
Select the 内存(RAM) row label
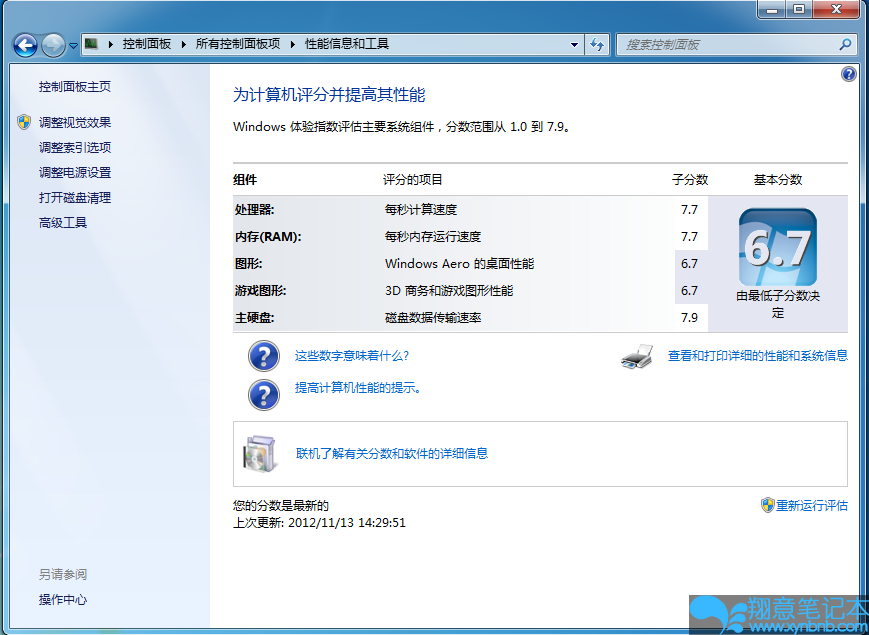click(x=268, y=237)
